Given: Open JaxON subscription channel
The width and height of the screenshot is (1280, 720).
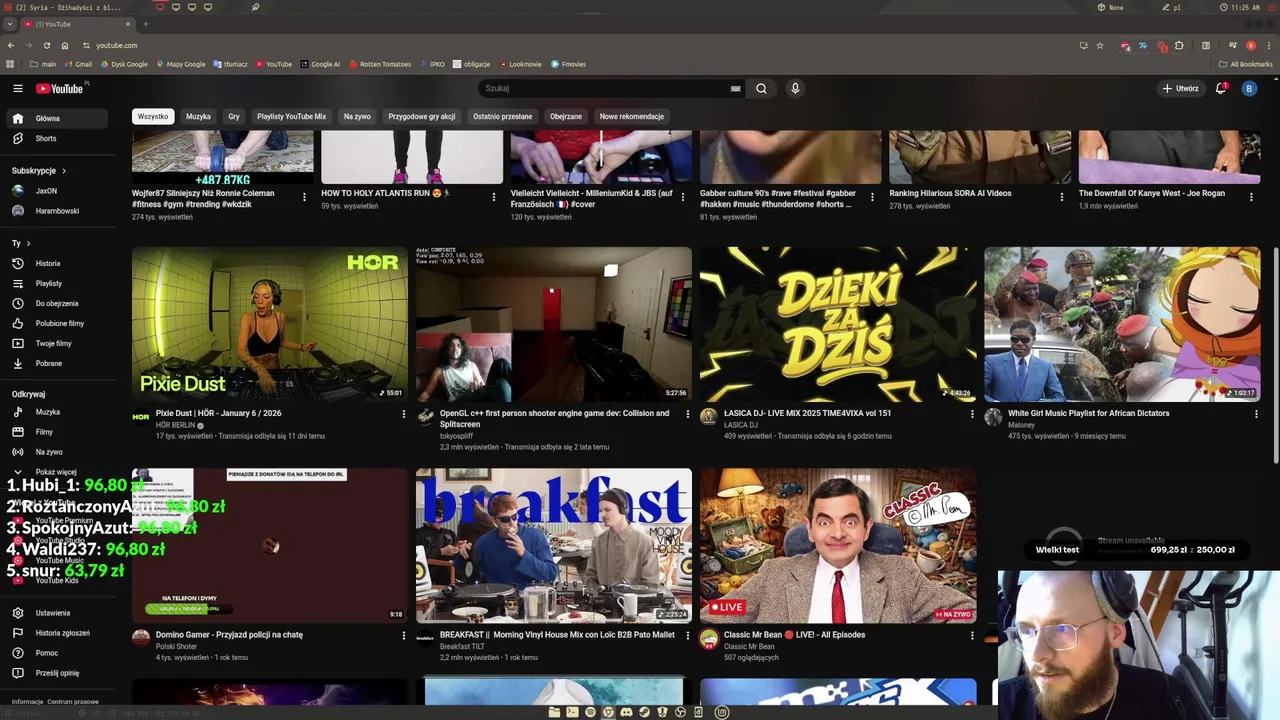Looking at the screenshot, I should point(55,191).
